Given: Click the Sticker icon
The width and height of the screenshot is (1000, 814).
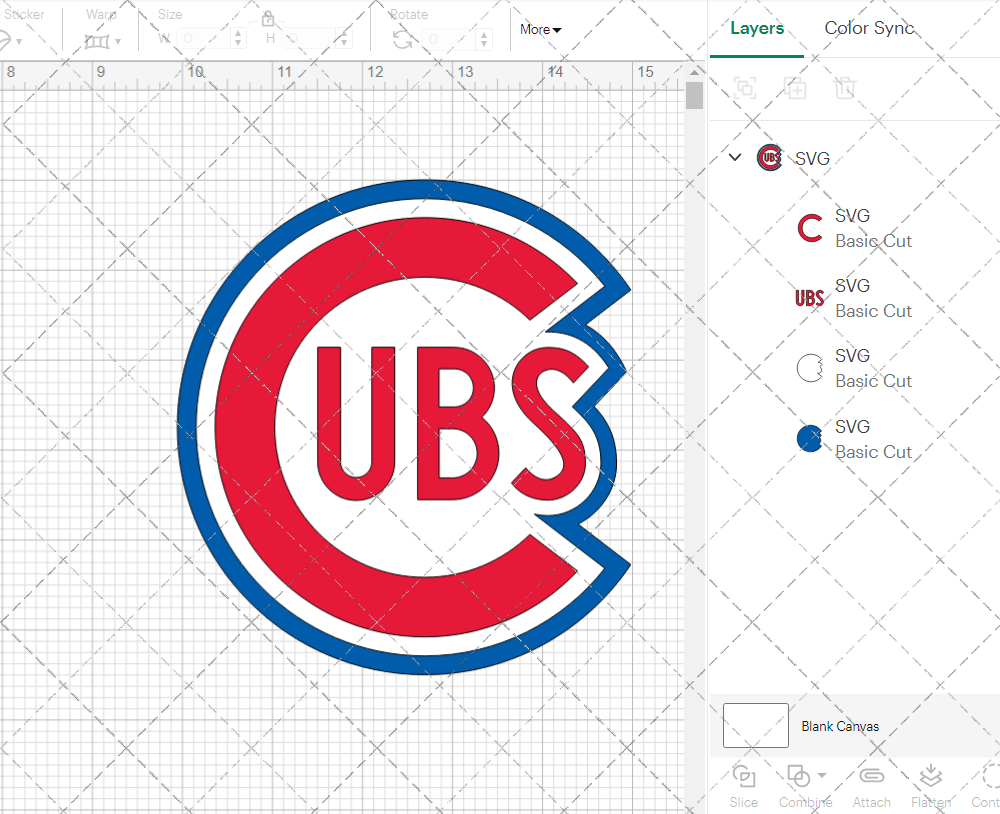Looking at the screenshot, I should click(4, 41).
